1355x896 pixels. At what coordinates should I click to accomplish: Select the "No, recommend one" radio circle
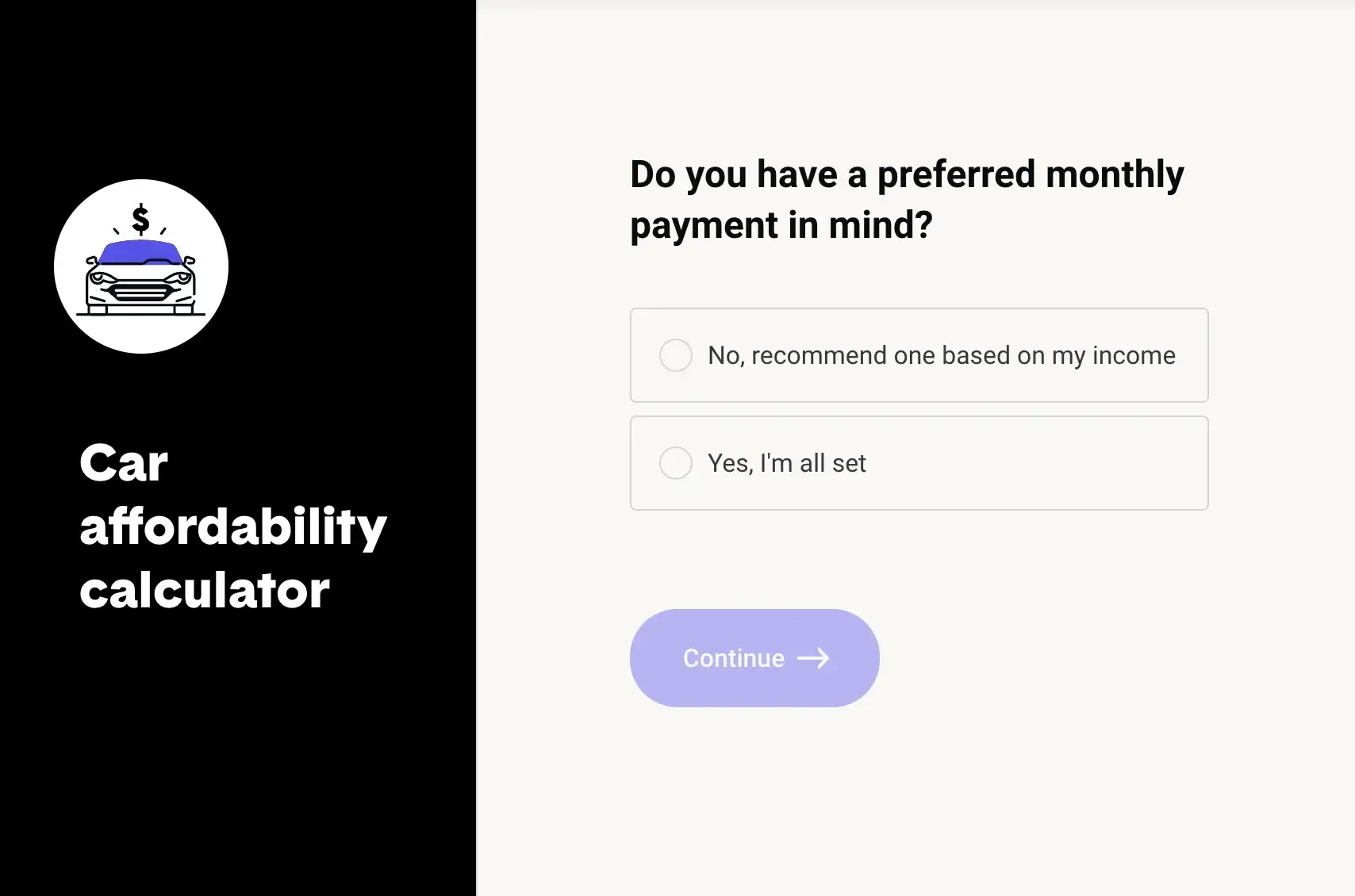point(676,355)
